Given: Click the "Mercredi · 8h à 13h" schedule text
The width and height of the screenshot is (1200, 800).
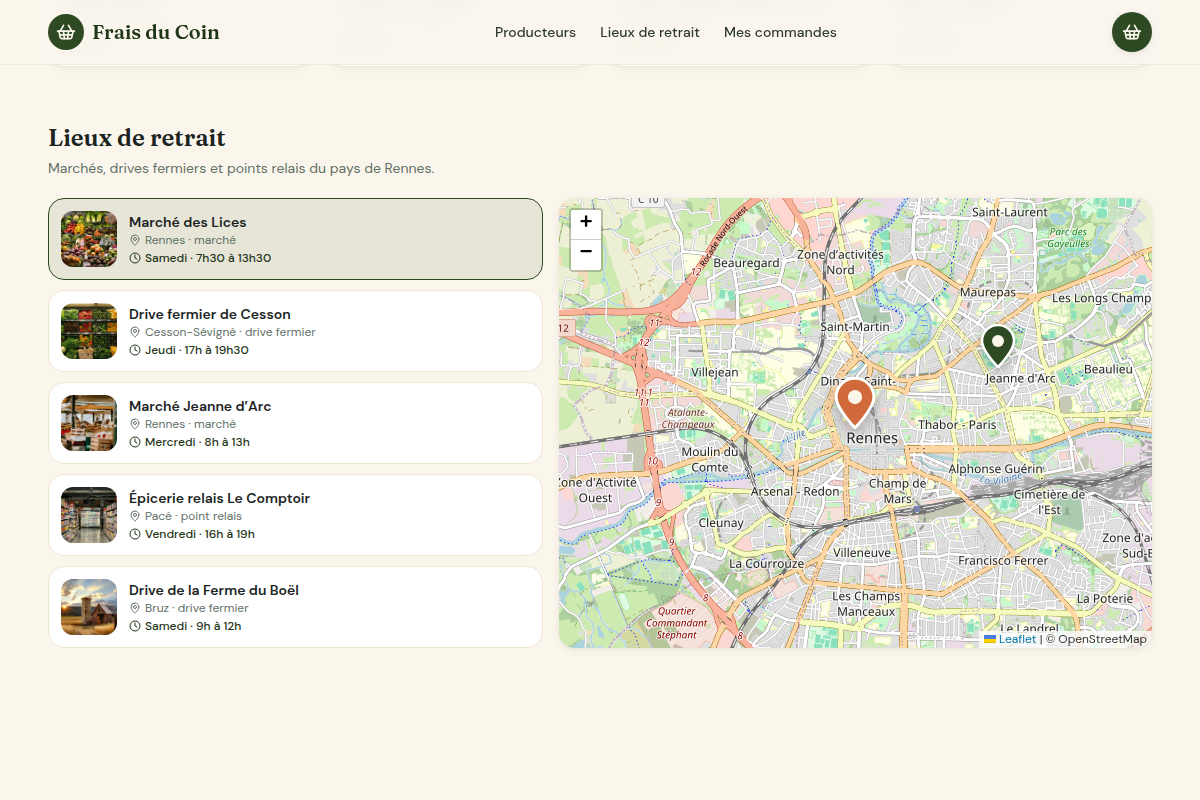Looking at the screenshot, I should coord(197,442).
